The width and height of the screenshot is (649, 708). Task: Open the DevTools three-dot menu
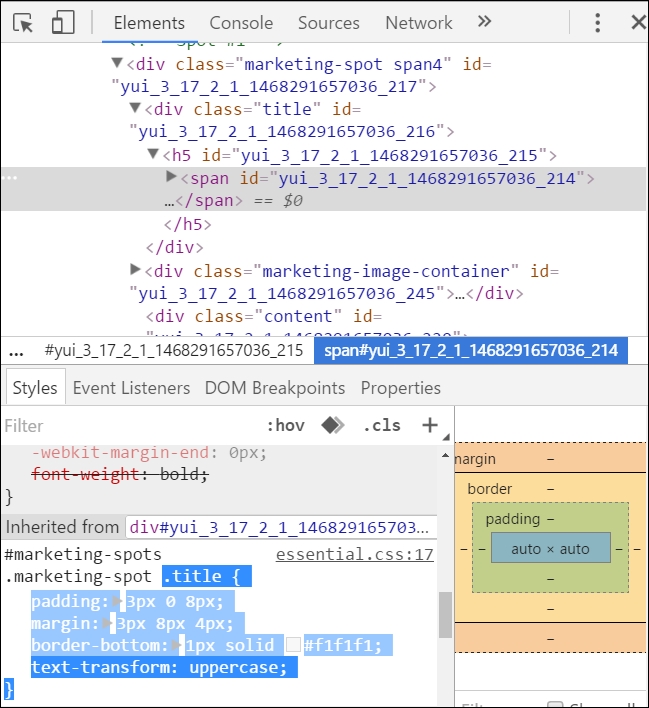click(597, 22)
